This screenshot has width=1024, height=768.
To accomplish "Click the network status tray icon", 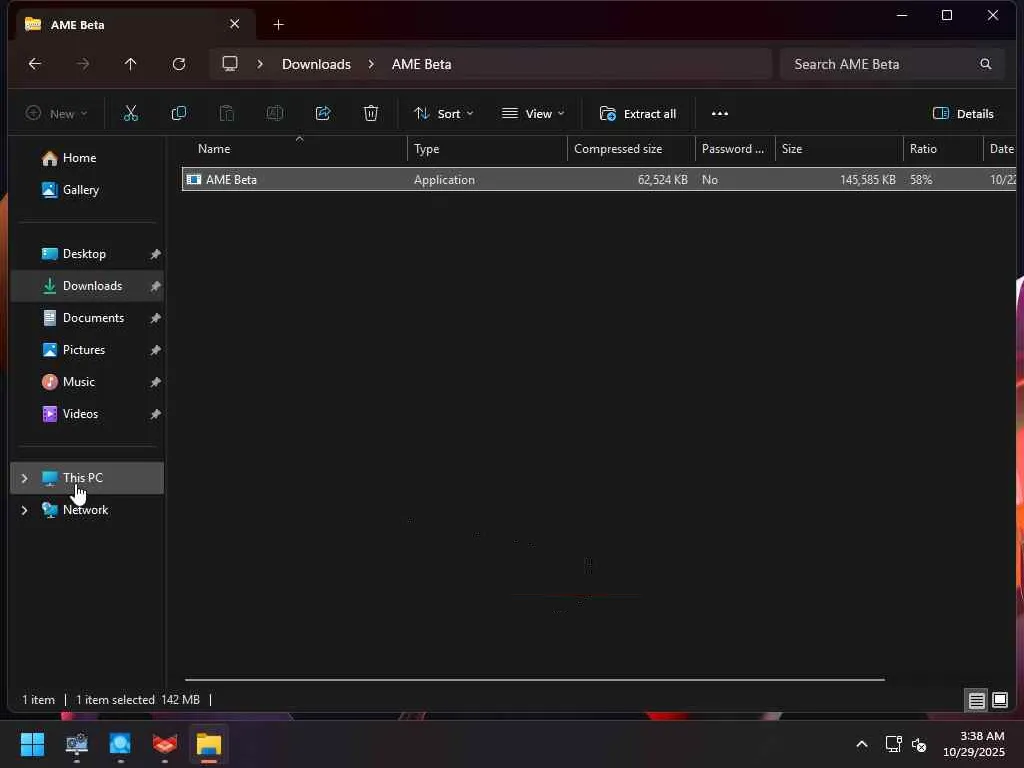I will pyautogui.click(x=893, y=744).
